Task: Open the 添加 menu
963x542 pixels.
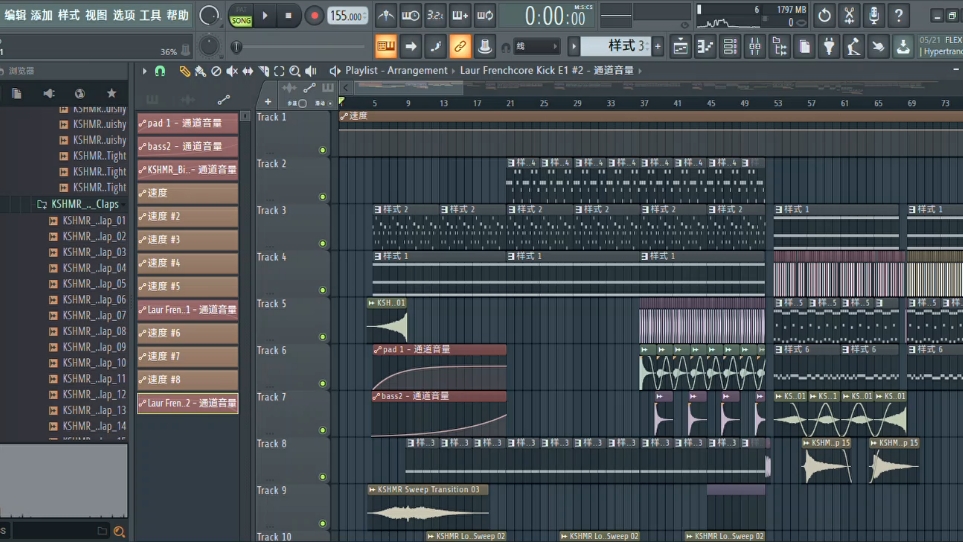Action: [42, 15]
